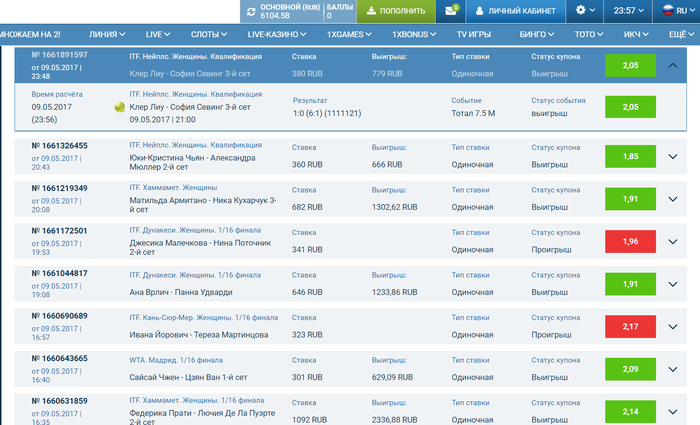Expand coupon 1661172501 details
Image resolution: width=700 pixels, height=425 pixels.
pos(673,242)
